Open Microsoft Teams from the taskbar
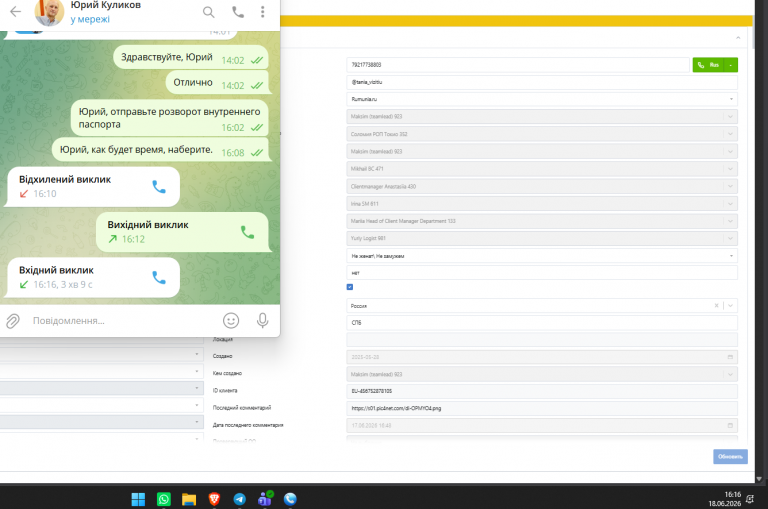 point(265,499)
